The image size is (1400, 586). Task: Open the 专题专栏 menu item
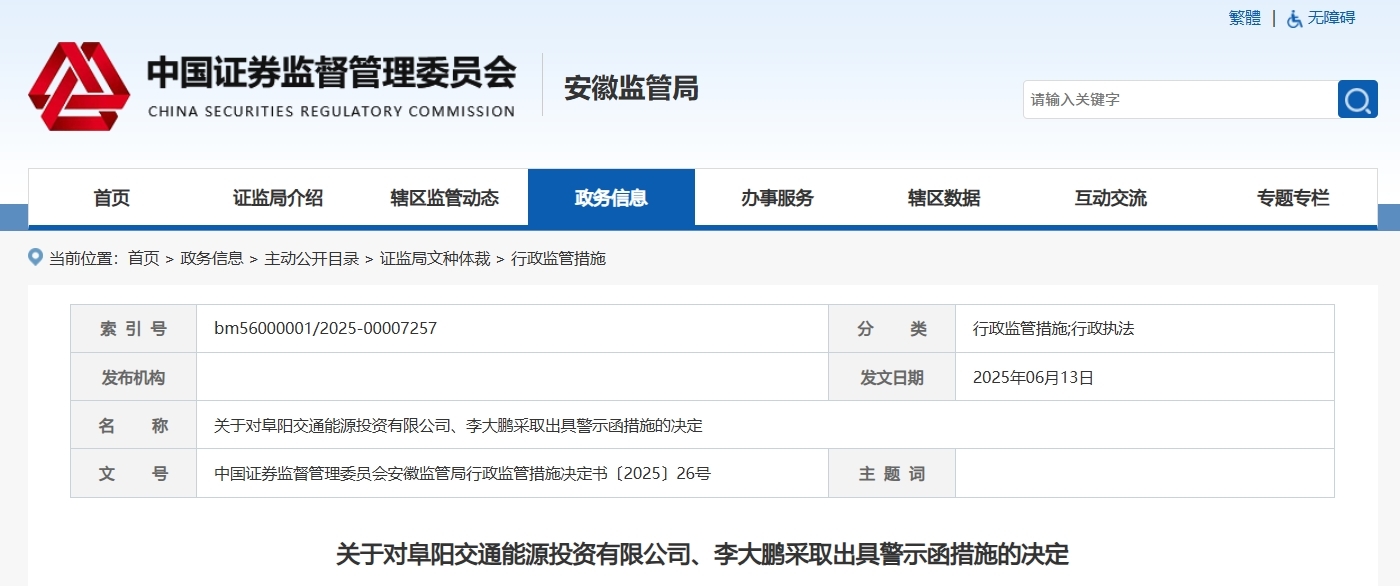[1293, 198]
